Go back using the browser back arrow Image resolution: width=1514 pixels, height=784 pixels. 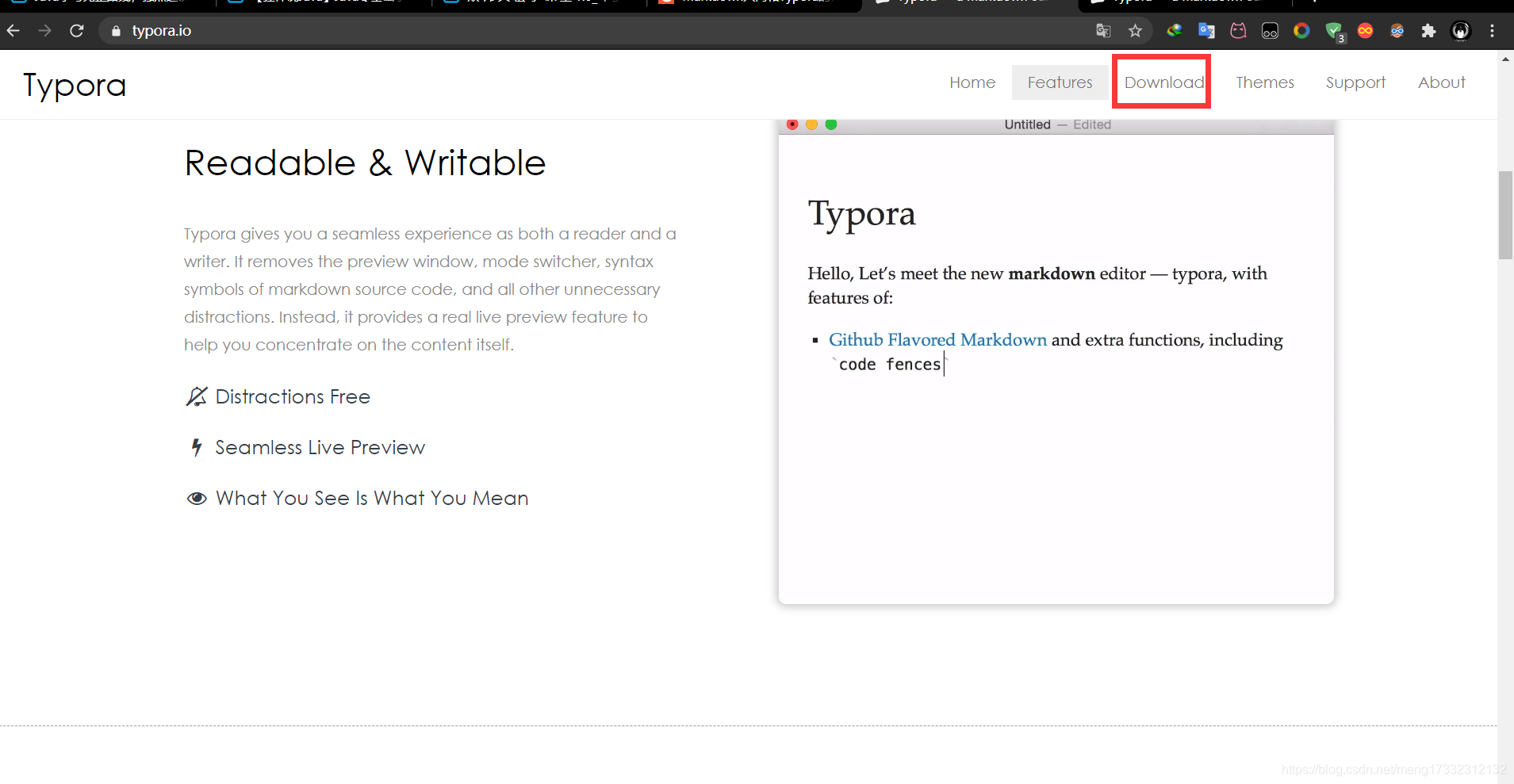(x=13, y=31)
